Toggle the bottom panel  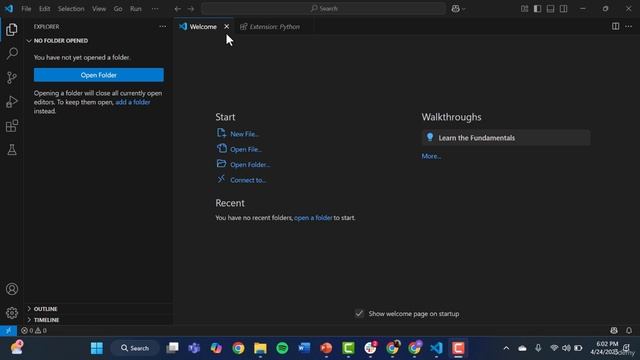click(x=551, y=9)
